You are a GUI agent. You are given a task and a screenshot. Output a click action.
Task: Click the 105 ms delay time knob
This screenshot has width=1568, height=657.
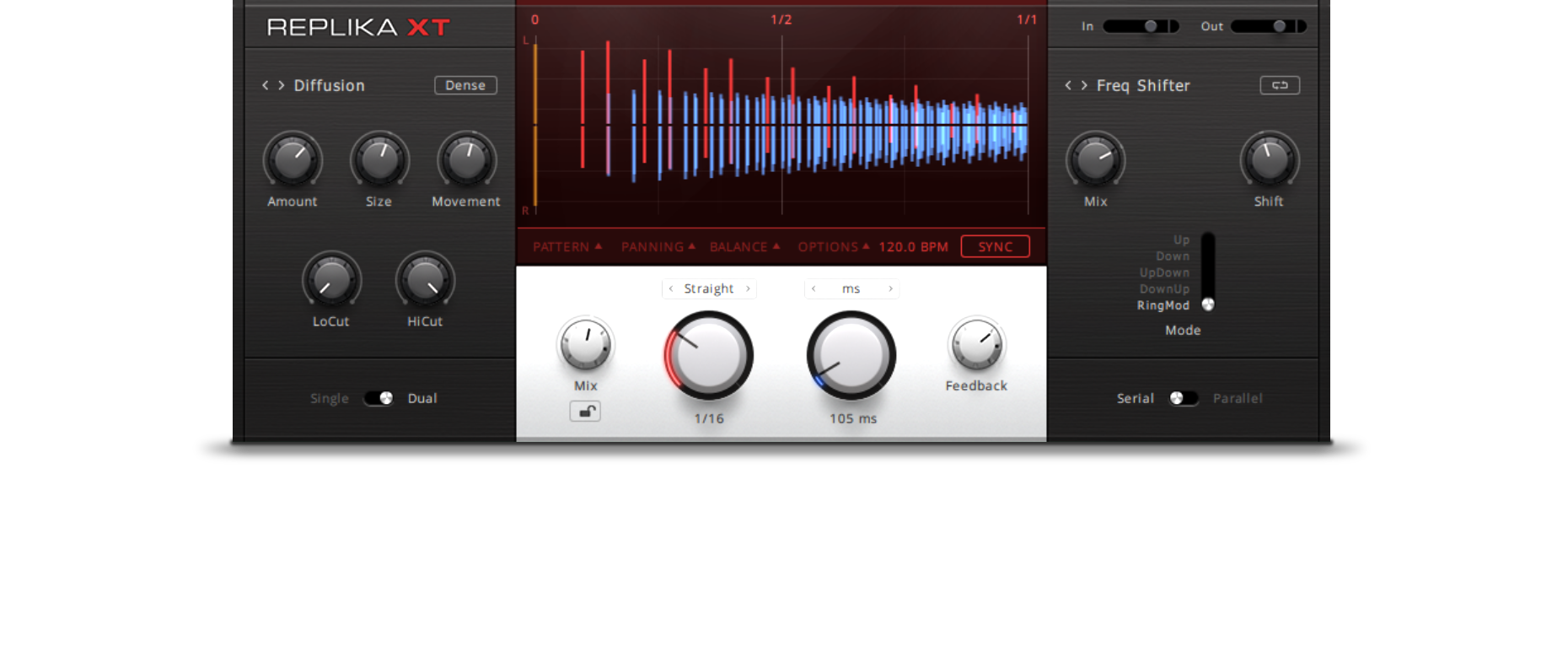point(851,355)
